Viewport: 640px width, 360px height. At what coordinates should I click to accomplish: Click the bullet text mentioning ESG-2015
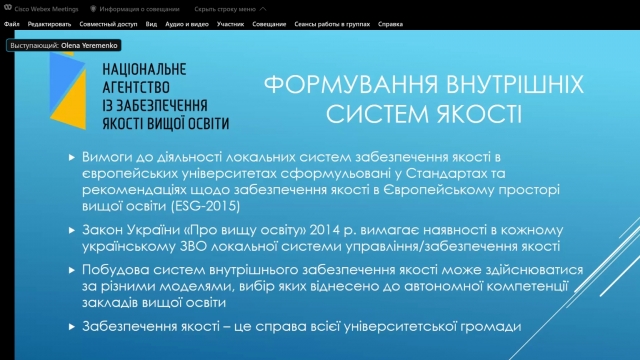321,181
